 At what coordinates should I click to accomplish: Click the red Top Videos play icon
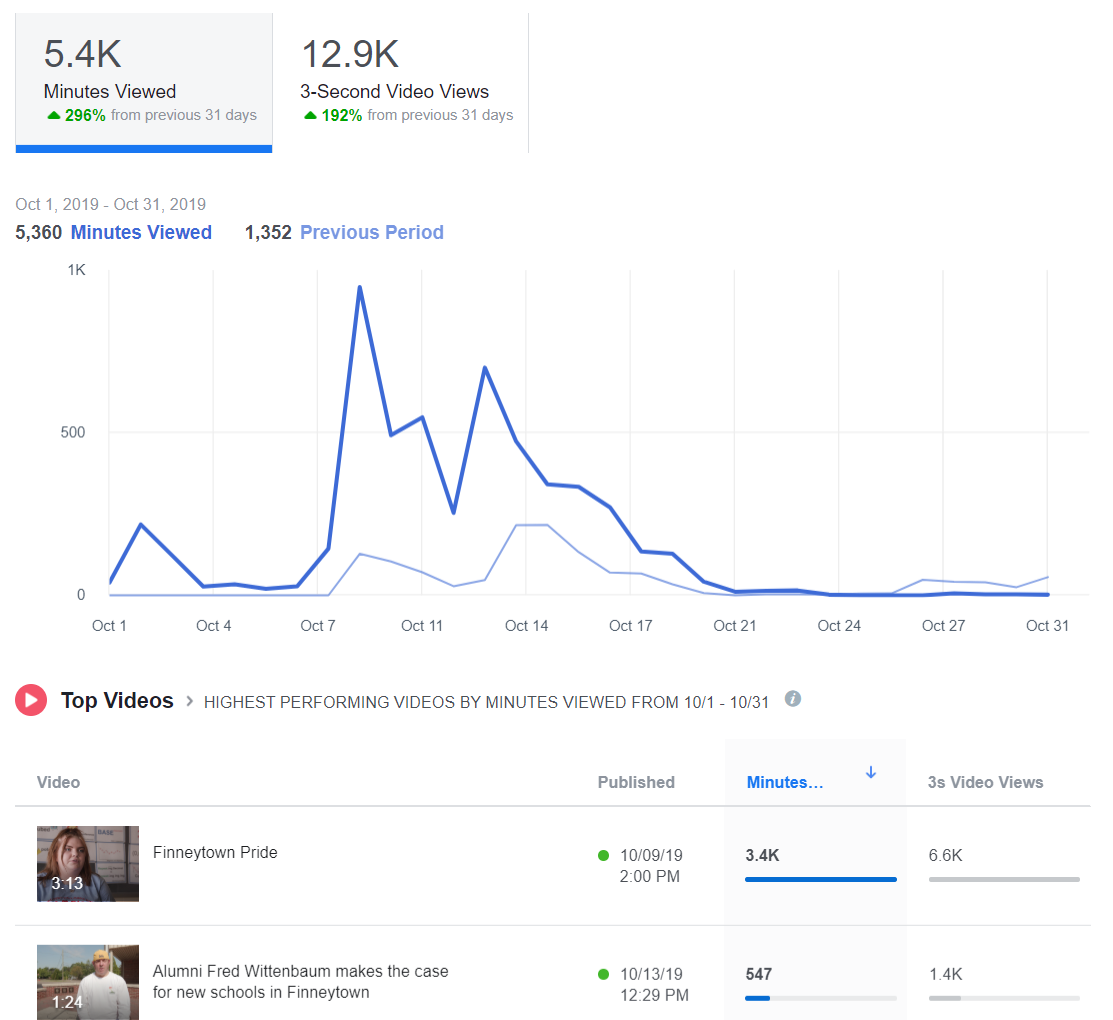coord(31,700)
